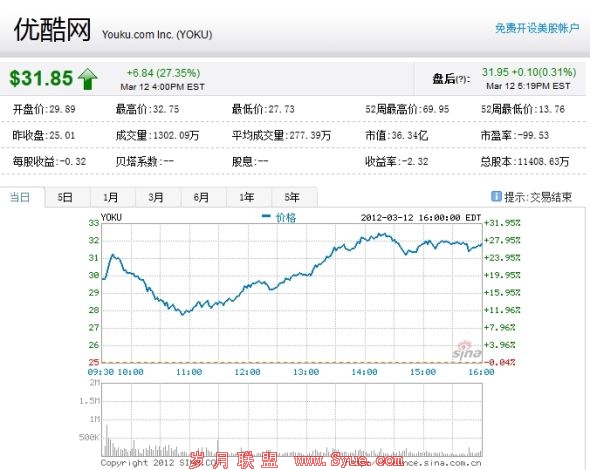Select the 当日 chart tab
Screen dimensions: 590x470
click(x=20, y=197)
